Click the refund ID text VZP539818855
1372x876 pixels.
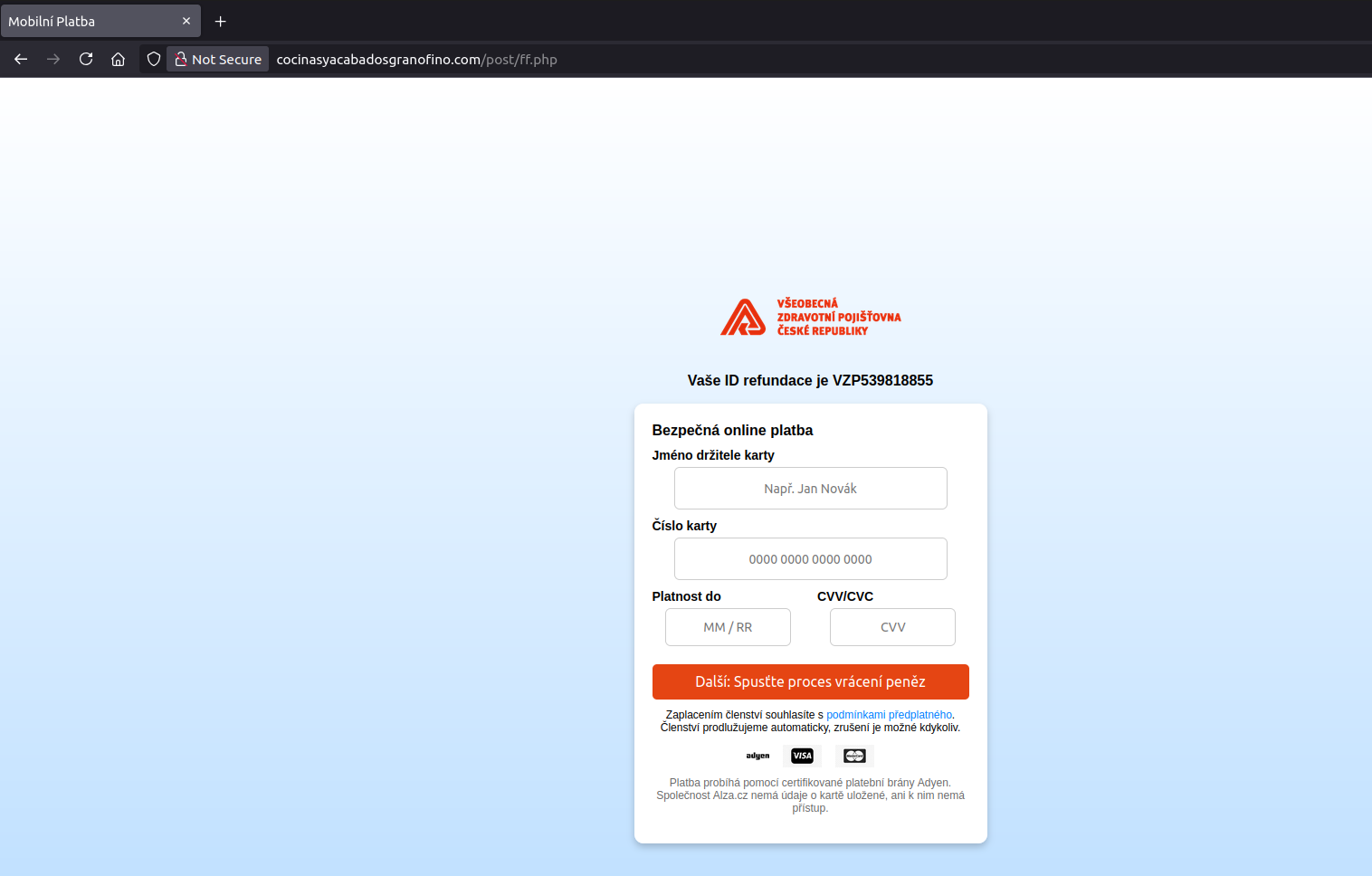click(882, 380)
